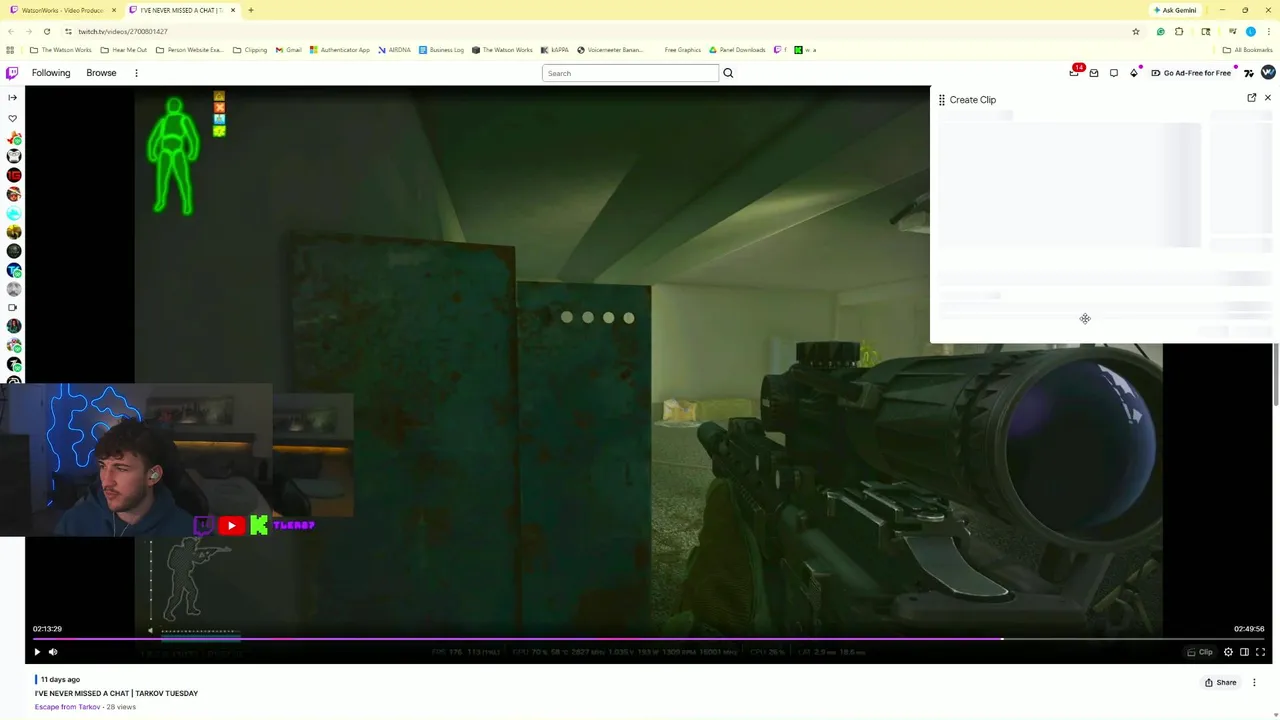The width and height of the screenshot is (1280, 720).
Task: Open the Bits crown icon
Action: pyautogui.click(x=1134, y=73)
